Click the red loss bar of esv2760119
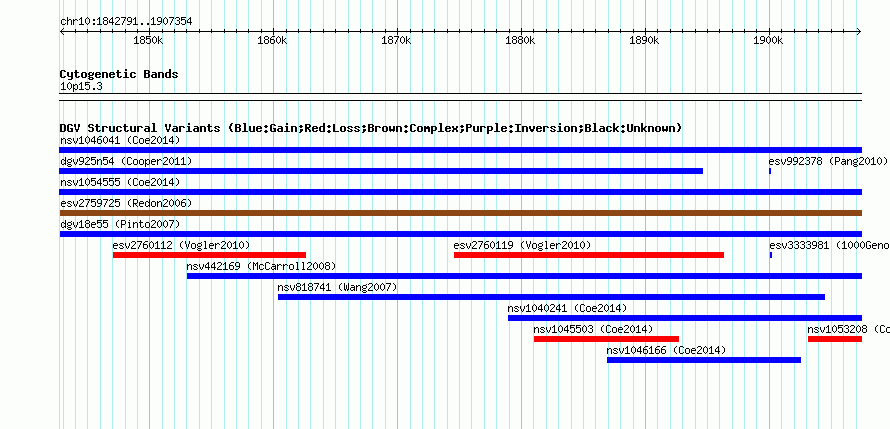The image size is (890, 429). click(x=589, y=255)
